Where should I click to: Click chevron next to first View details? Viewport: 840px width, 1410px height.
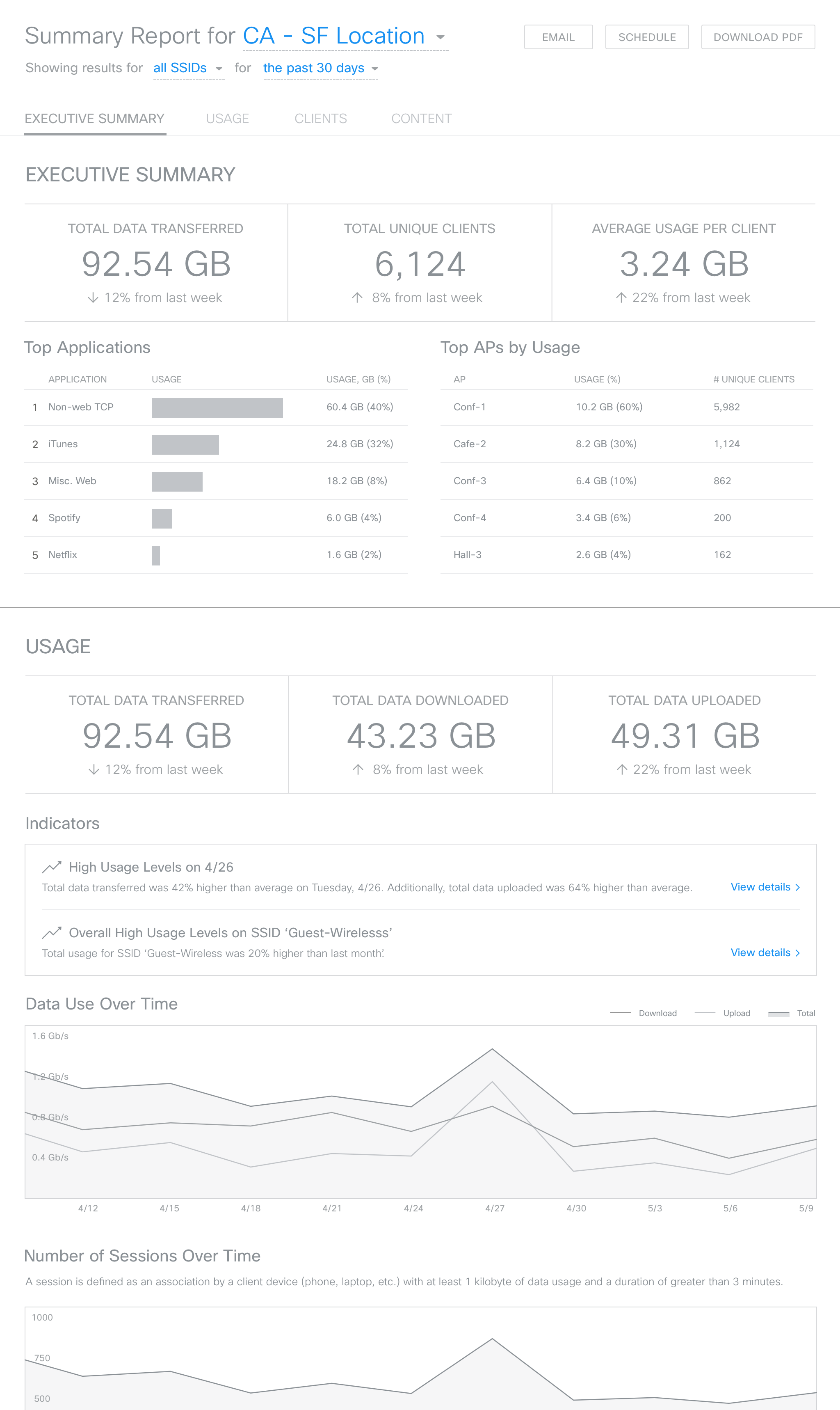coord(797,887)
